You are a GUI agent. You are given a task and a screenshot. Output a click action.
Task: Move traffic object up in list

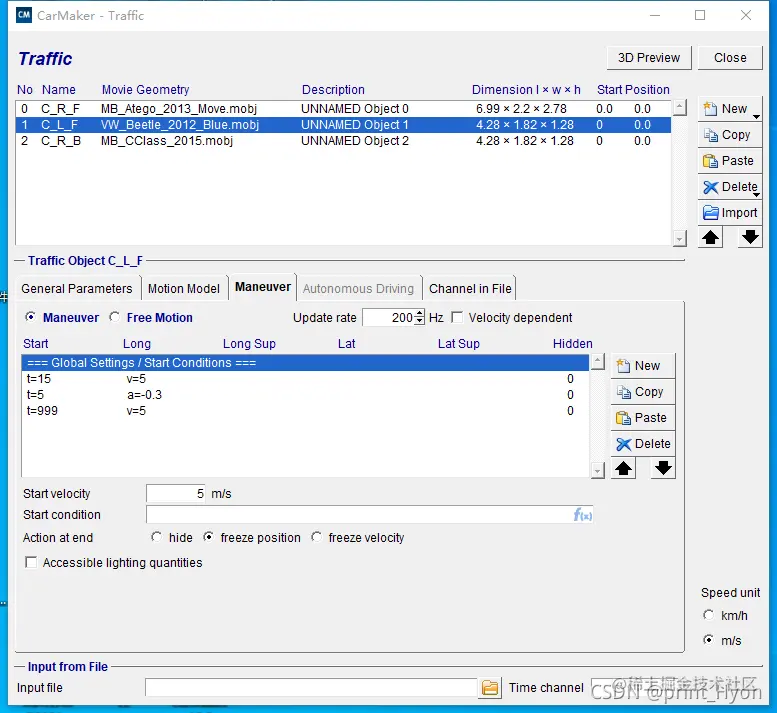(x=710, y=237)
